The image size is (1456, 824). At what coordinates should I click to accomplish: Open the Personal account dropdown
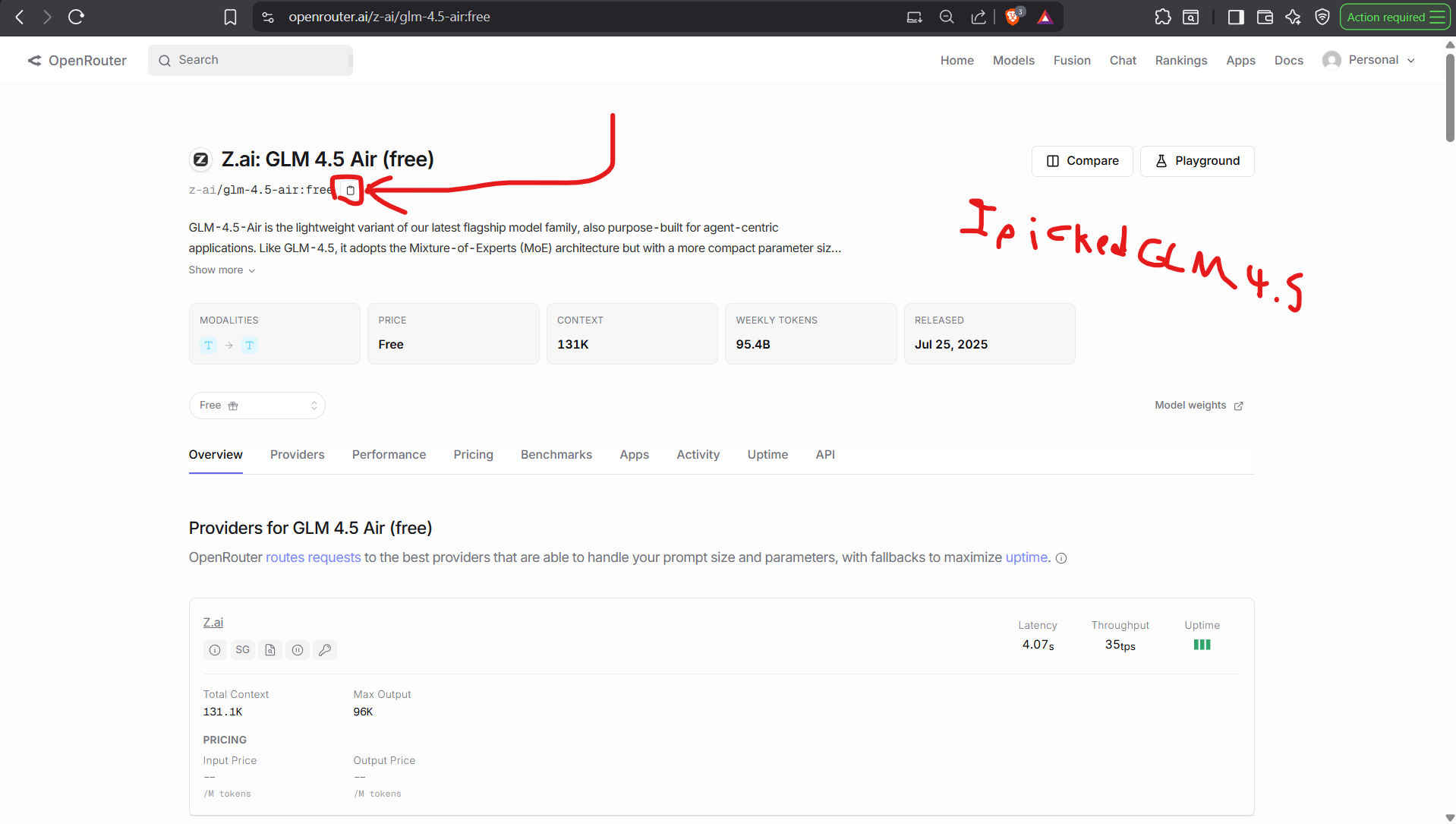coord(1369,60)
